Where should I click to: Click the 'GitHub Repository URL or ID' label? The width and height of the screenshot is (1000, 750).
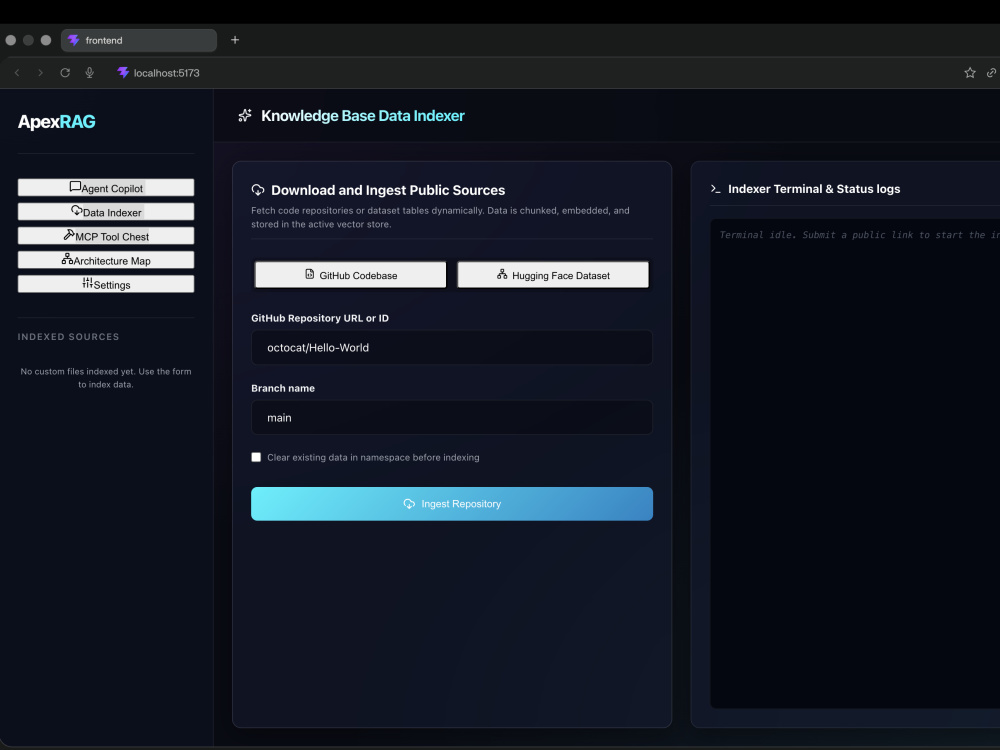(320, 318)
